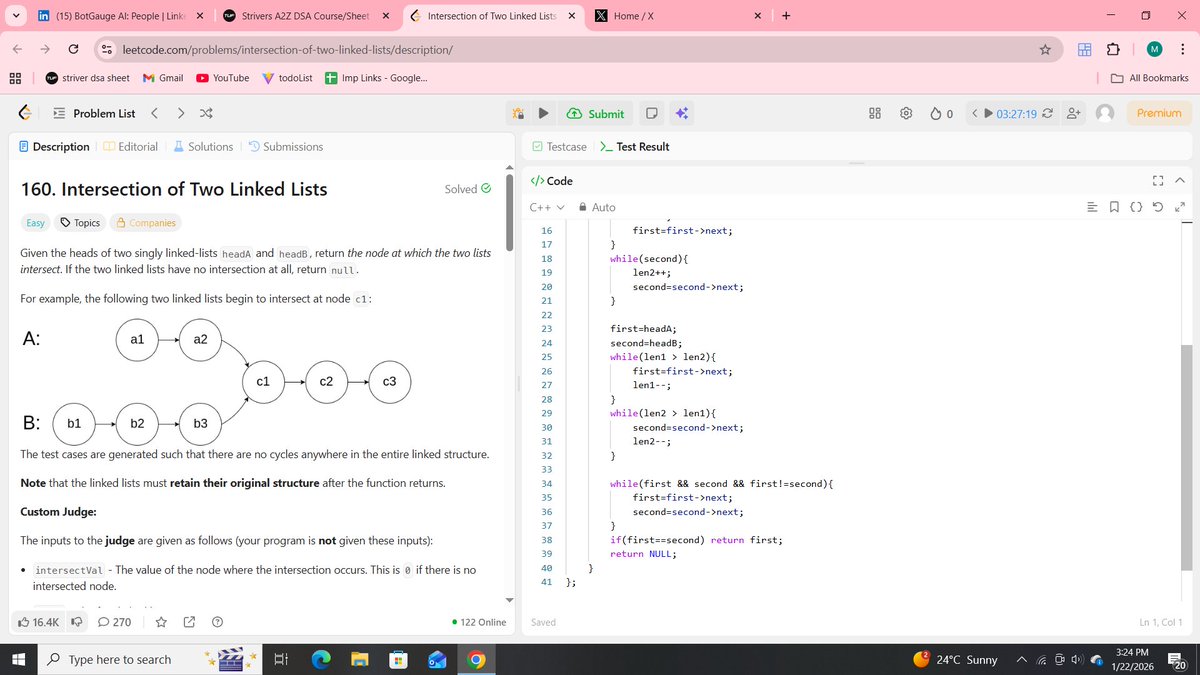Click the curly braces icon

1136,207
